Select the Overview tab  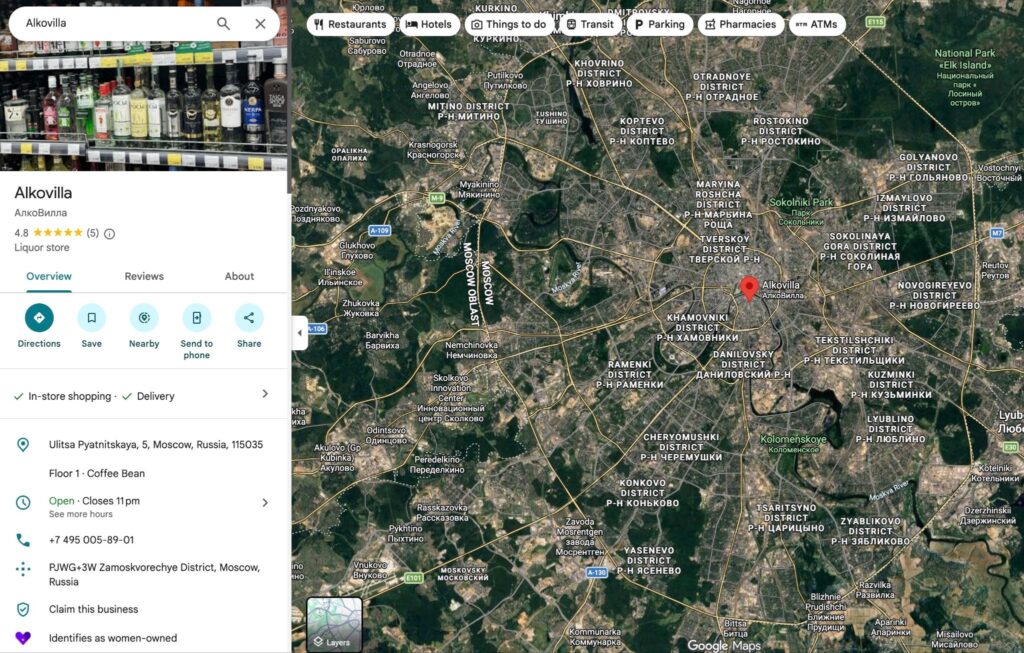coord(49,276)
